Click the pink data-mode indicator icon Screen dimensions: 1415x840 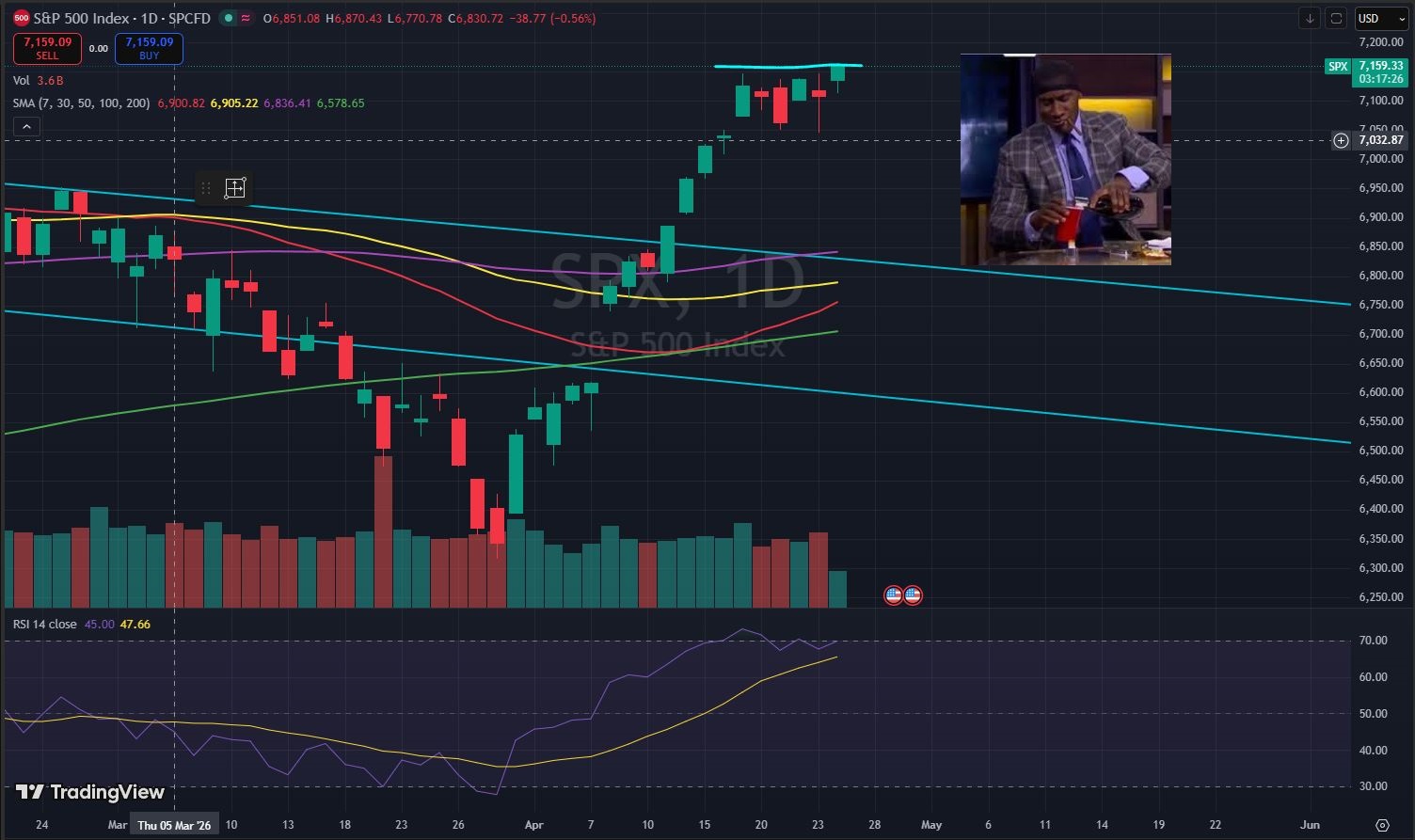(x=246, y=18)
